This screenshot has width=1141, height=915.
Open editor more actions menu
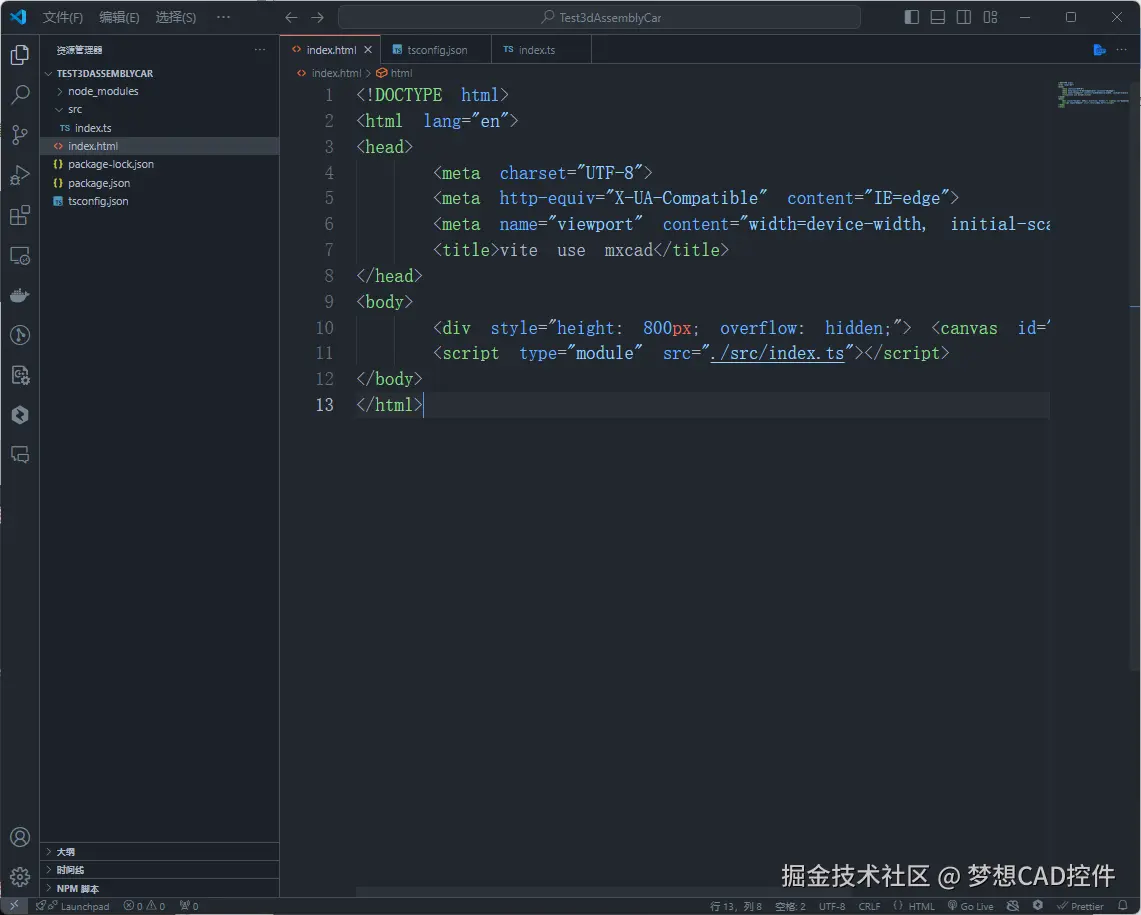1121,49
